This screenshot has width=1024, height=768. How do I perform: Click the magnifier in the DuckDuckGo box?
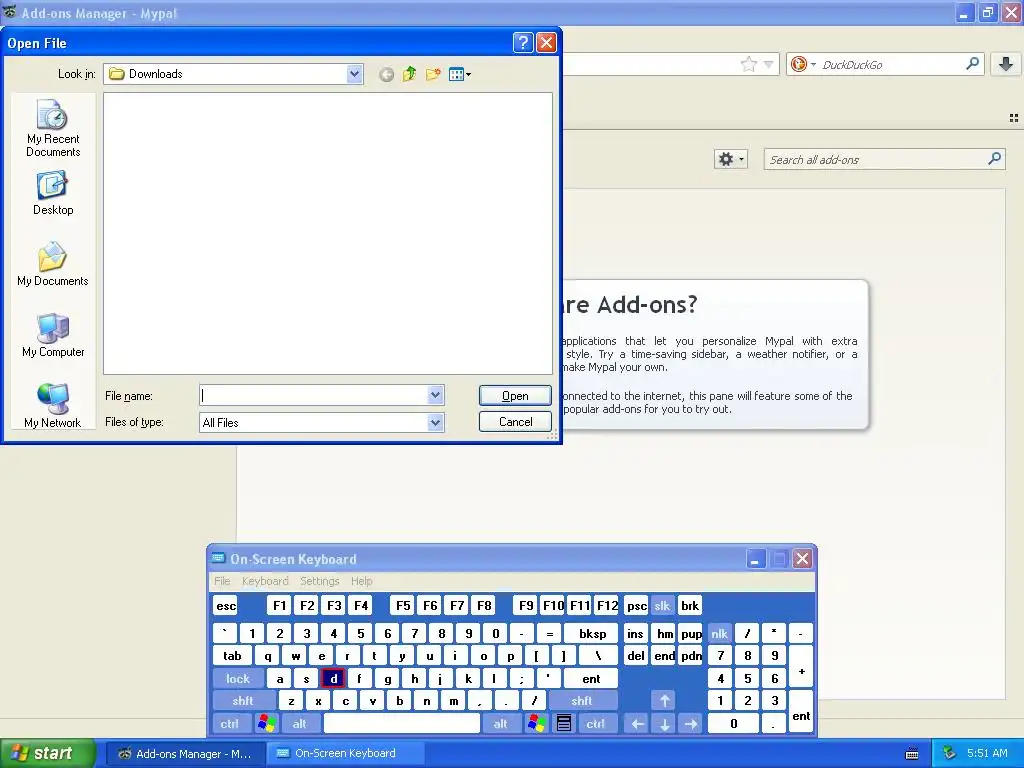pos(972,63)
